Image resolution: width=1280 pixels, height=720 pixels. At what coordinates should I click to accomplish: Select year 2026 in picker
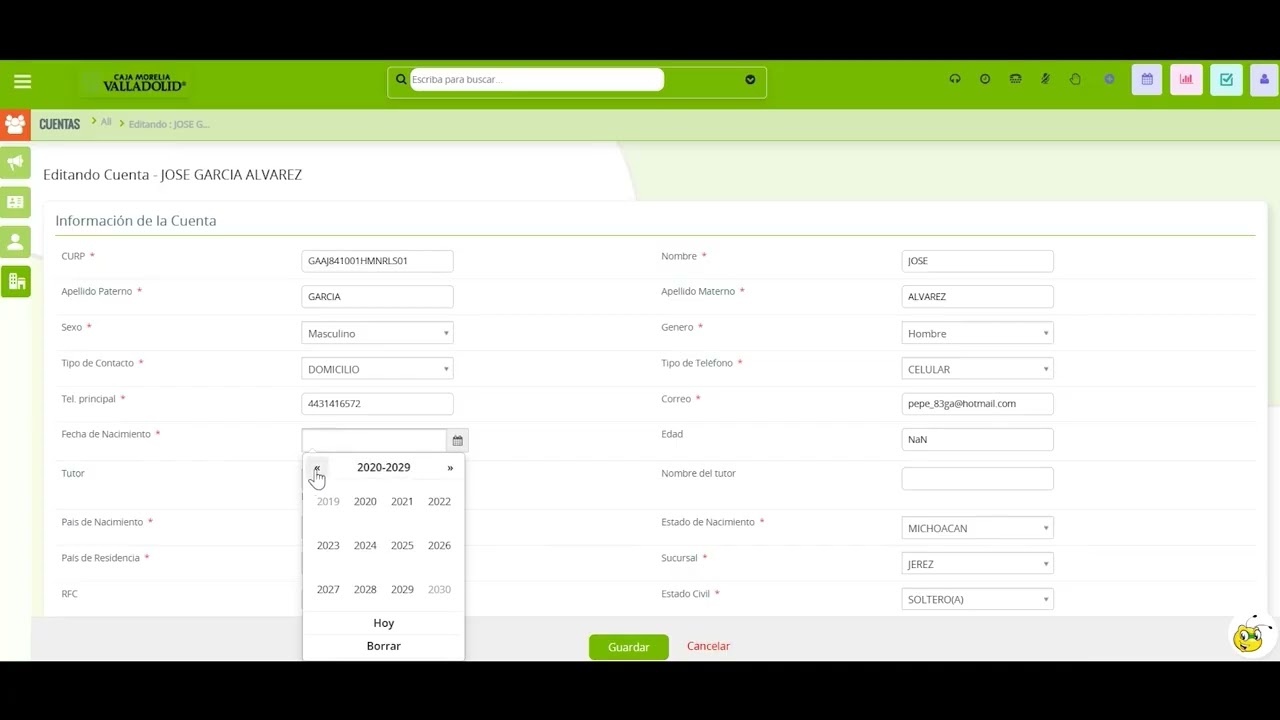pyautogui.click(x=439, y=545)
